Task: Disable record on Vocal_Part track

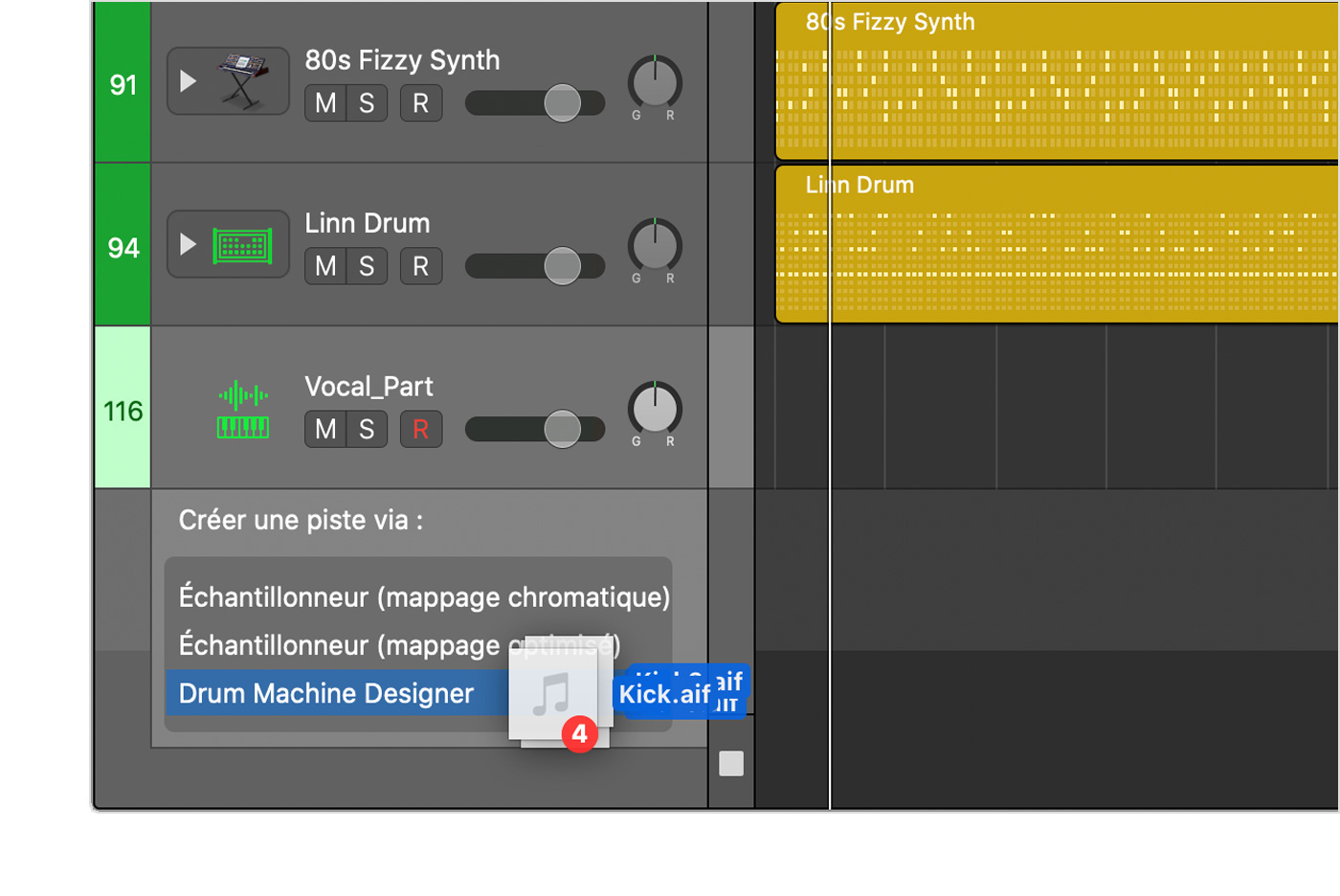Action: (x=420, y=430)
